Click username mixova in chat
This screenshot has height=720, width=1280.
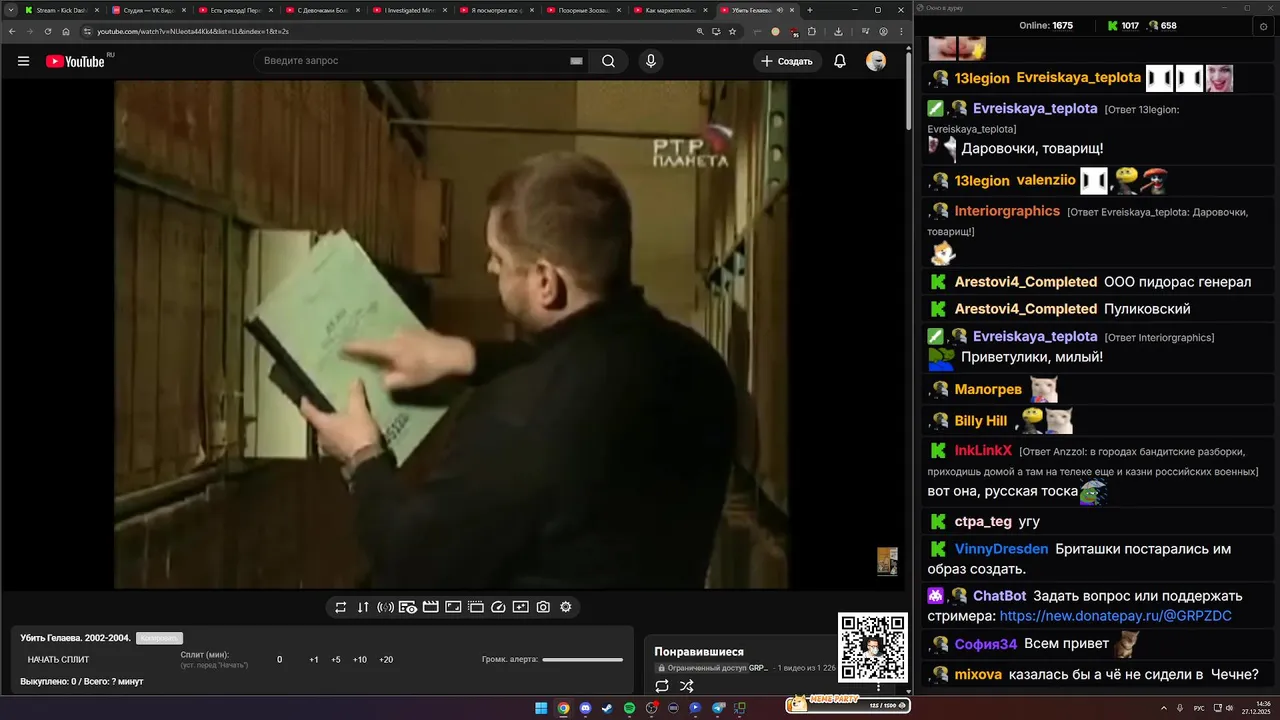tap(978, 674)
